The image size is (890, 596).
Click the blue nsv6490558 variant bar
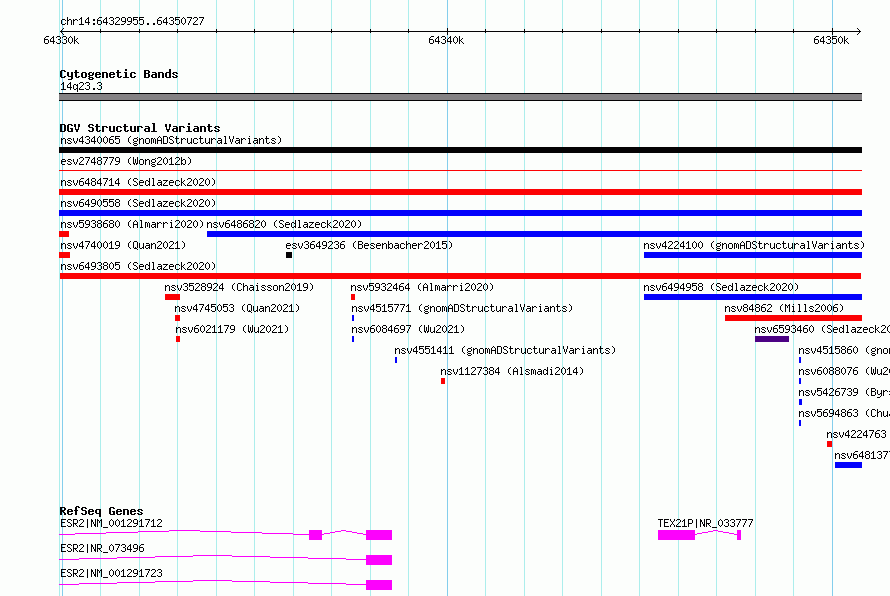click(x=460, y=213)
